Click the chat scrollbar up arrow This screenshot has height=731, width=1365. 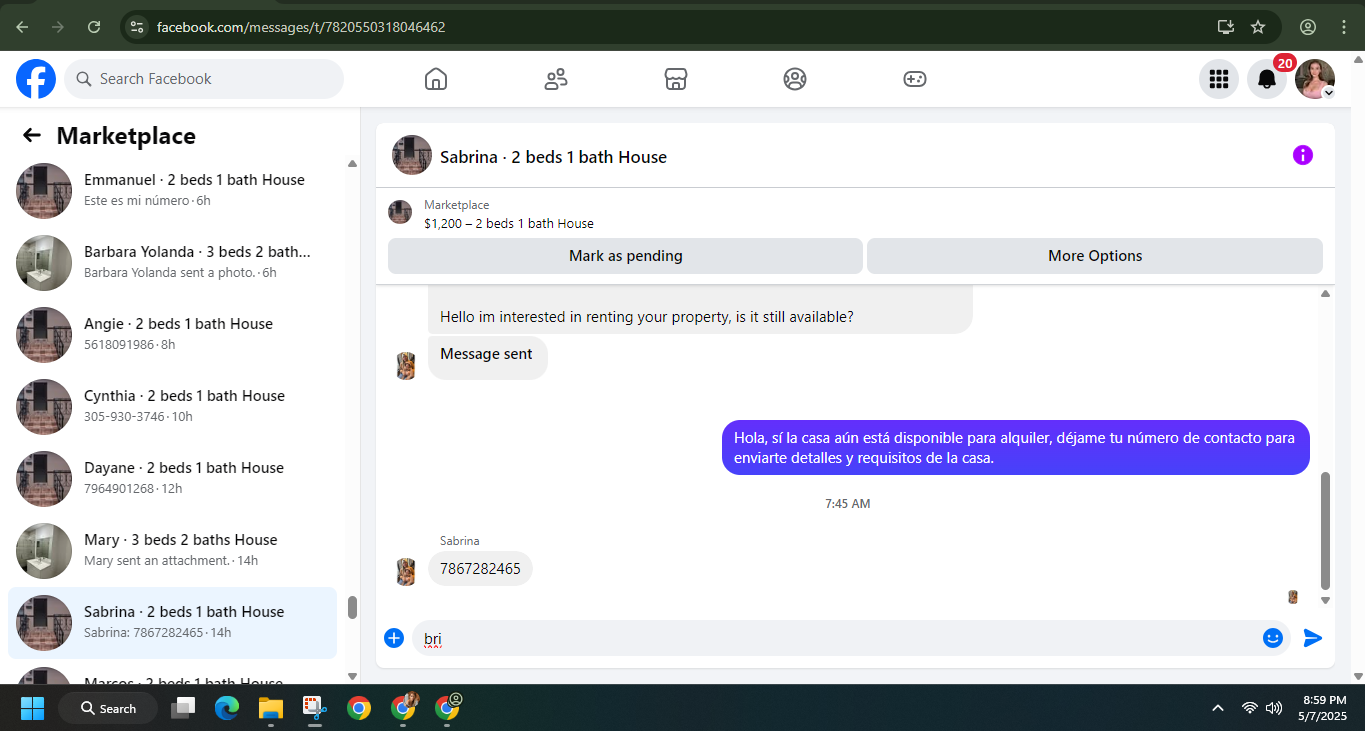1326,294
